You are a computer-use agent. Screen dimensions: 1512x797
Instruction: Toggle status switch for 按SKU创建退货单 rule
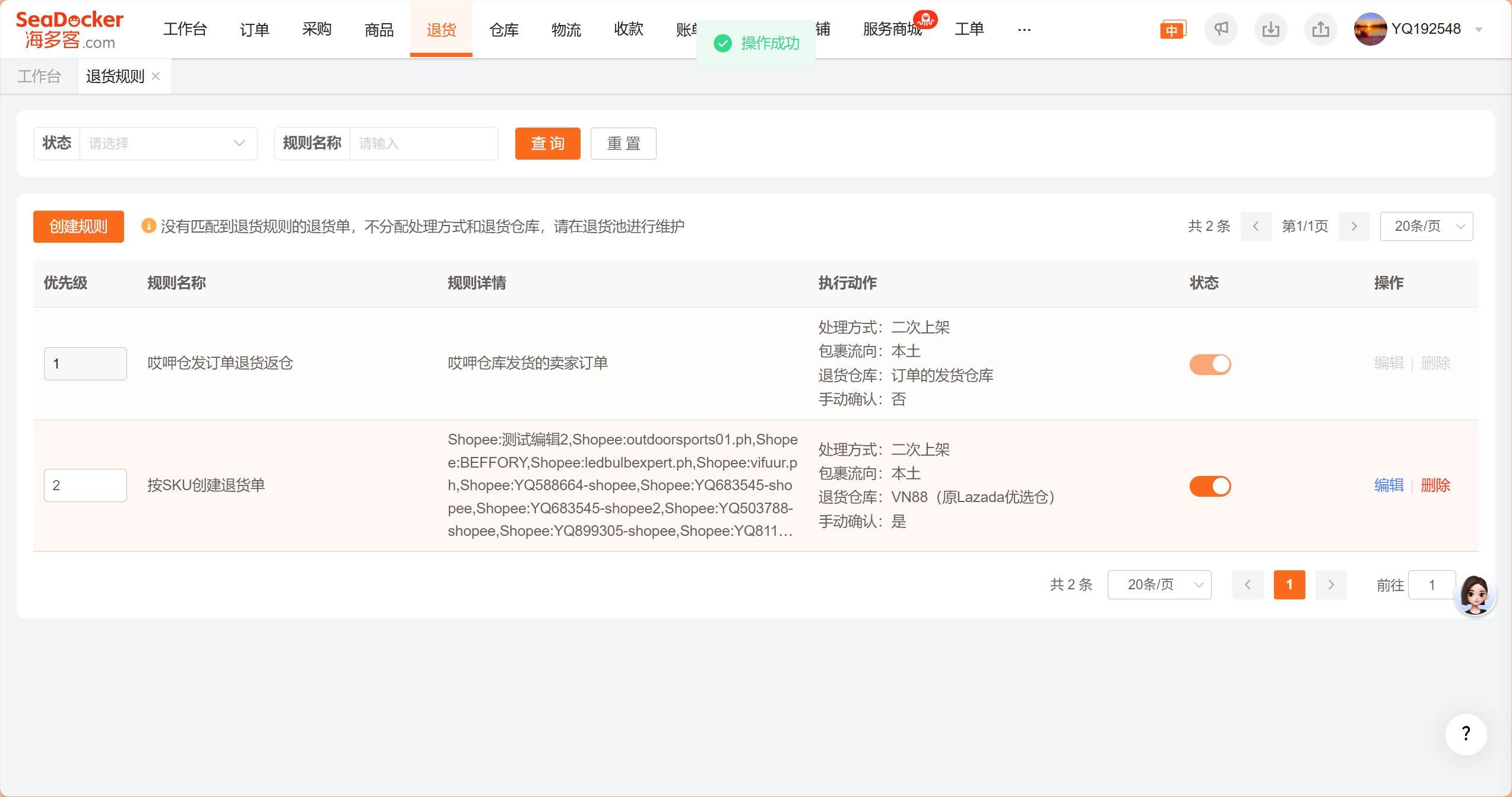pyautogui.click(x=1210, y=486)
